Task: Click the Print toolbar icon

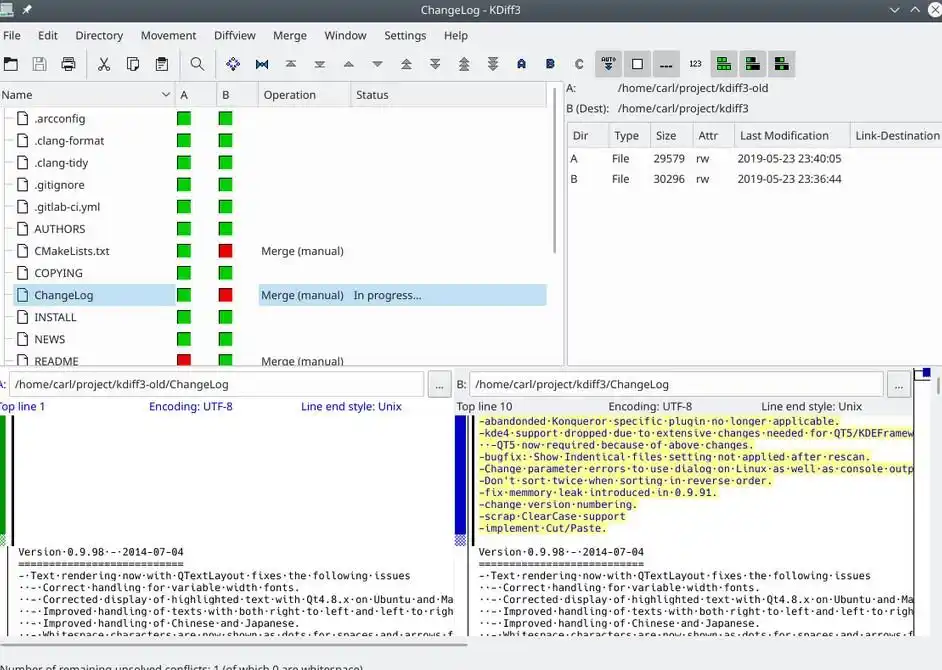Action: 68,64
